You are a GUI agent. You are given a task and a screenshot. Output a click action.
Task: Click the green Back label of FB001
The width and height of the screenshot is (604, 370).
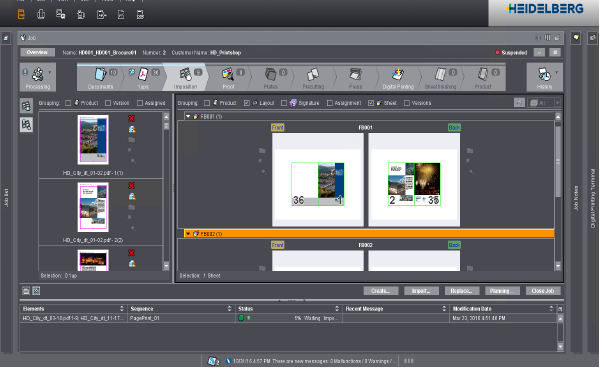point(454,127)
